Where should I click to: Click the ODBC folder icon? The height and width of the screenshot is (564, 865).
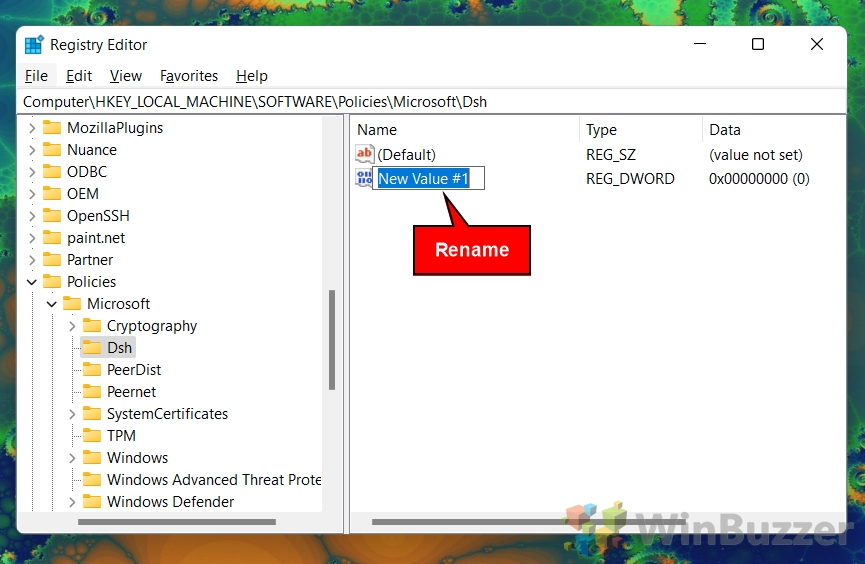[52, 172]
